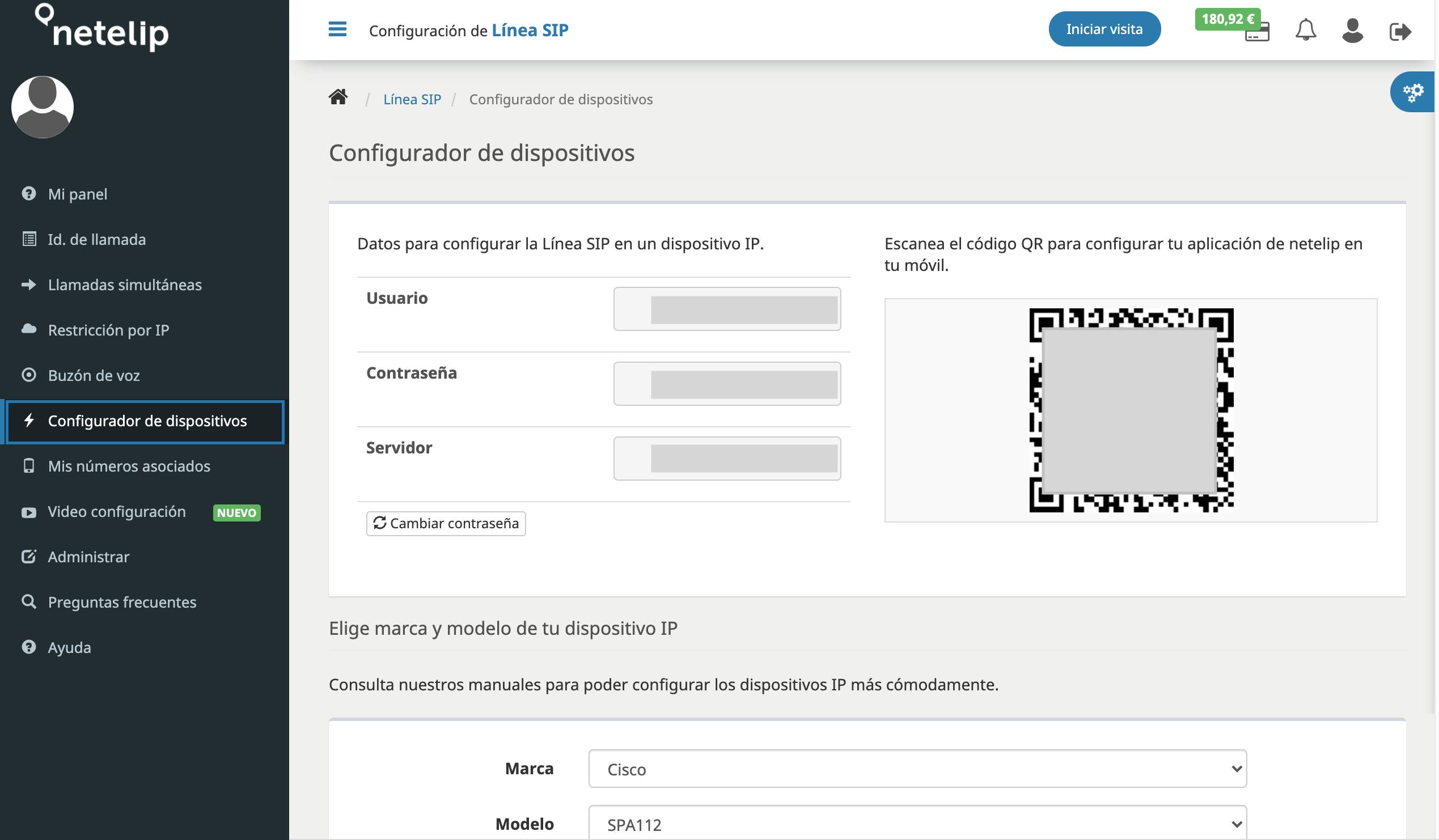
Task: Click the lightning icon for Configurador de dispositivos
Action: click(29, 421)
